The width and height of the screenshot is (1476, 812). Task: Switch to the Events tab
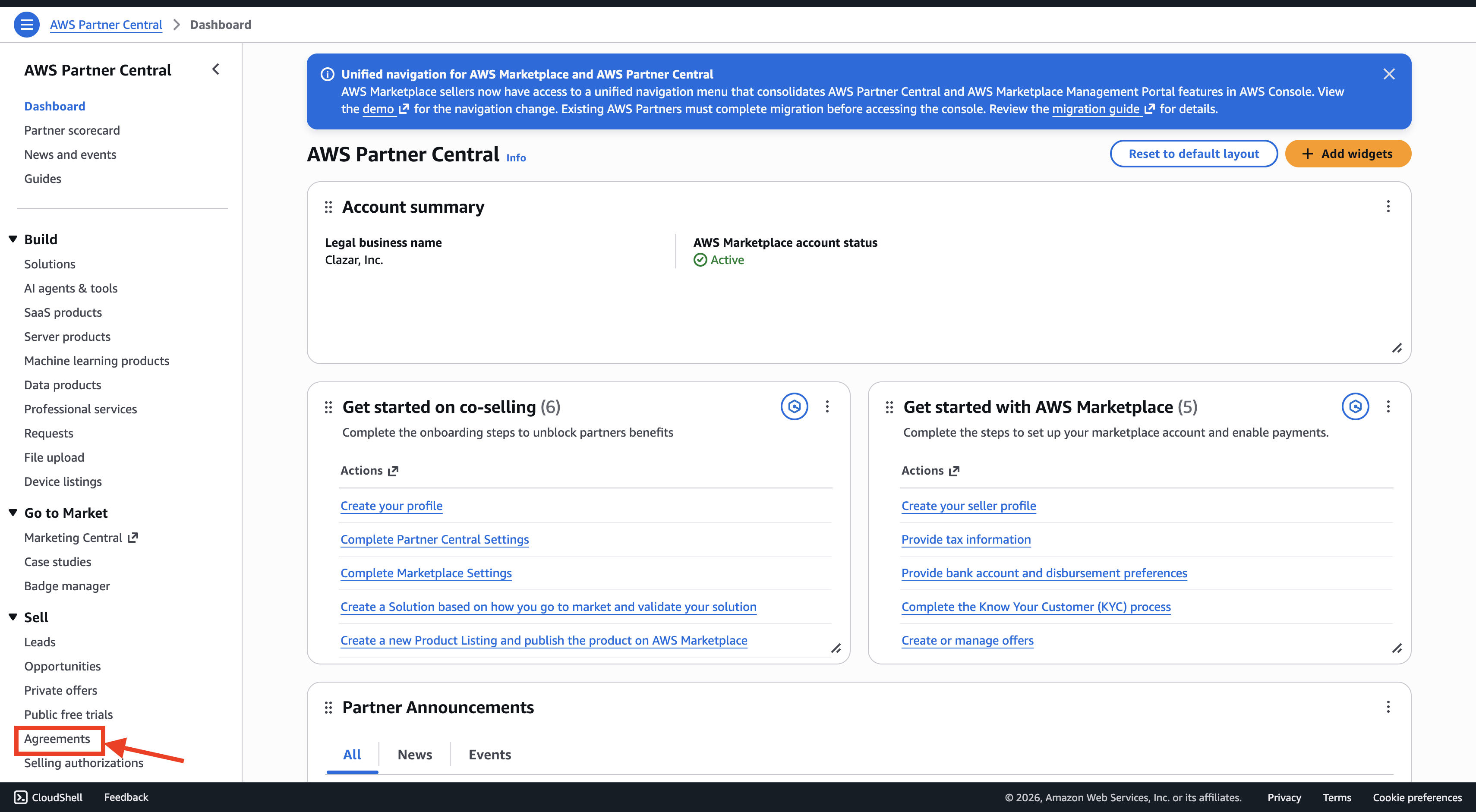click(x=490, y=755)
